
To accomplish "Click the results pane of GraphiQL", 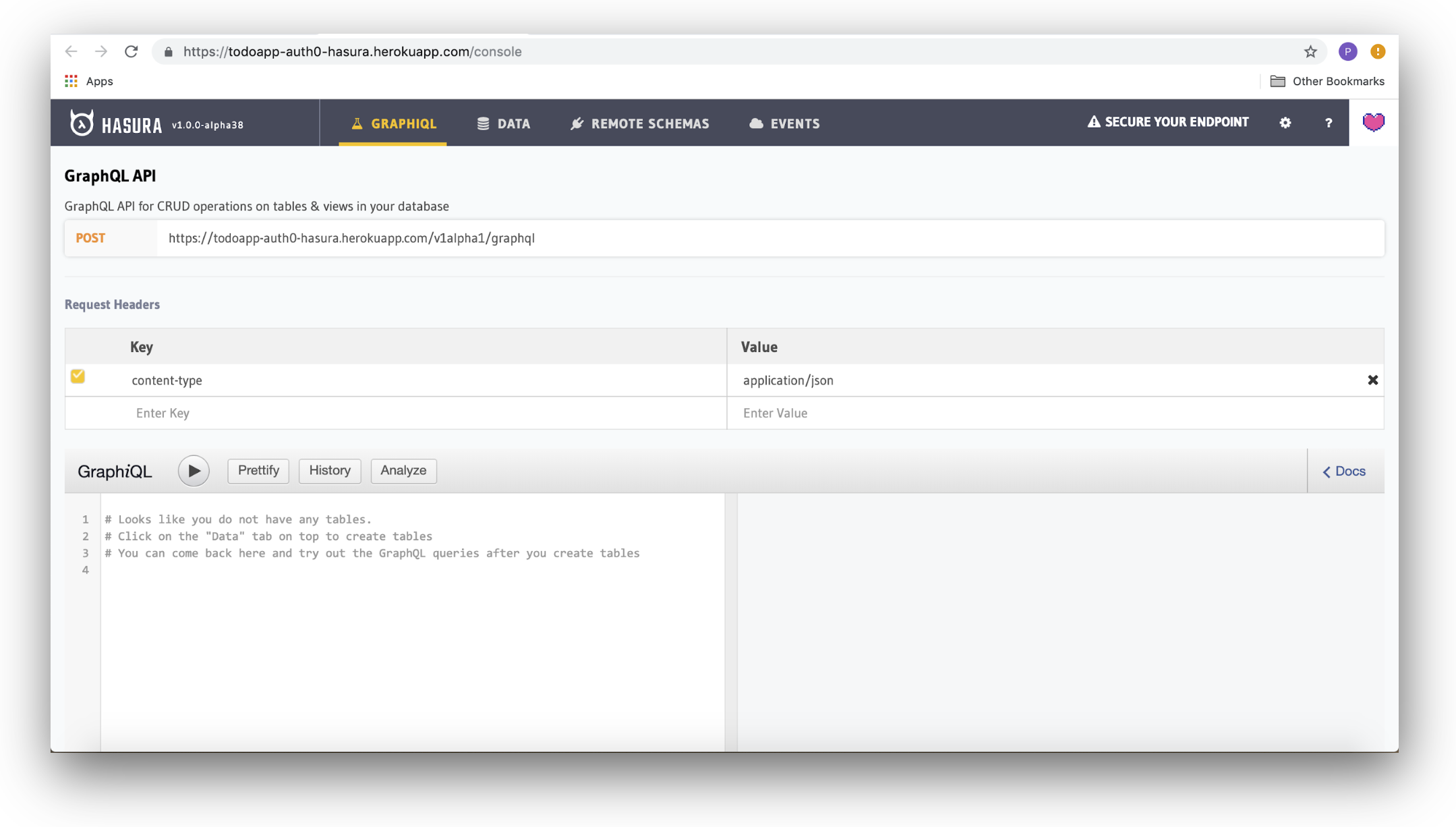I will pos(1060,622).
